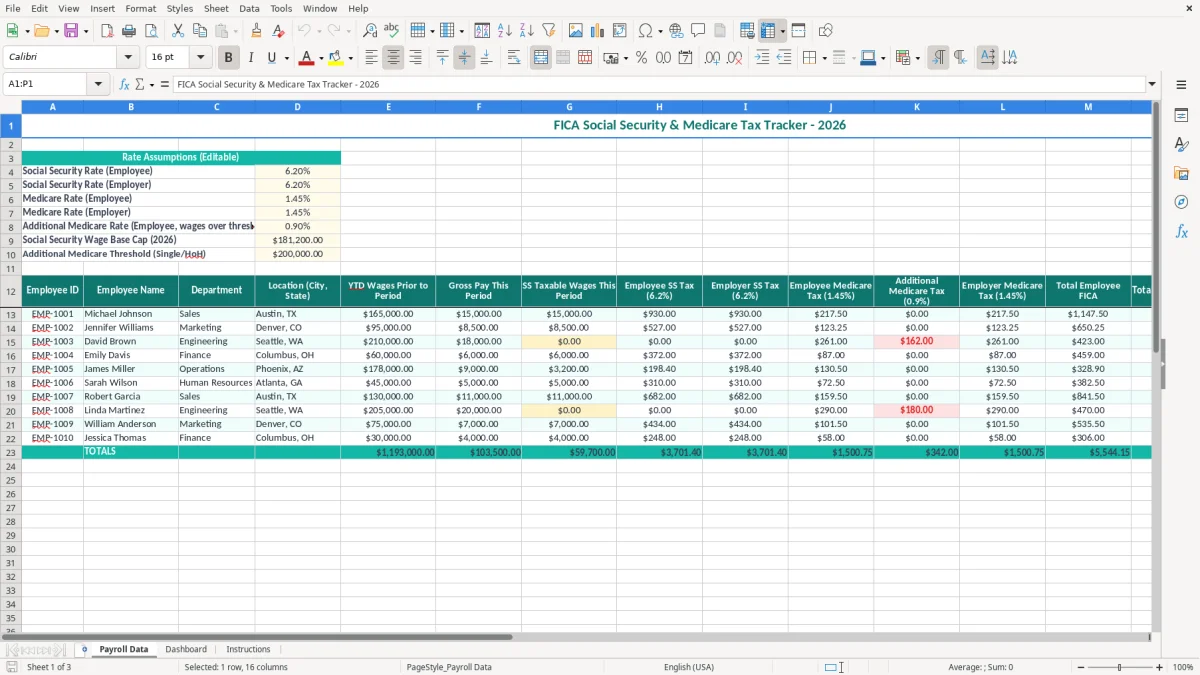The width and height of the screenshot is (1200, 675).
Task: Click Add Decimal Place icon
Action: [712, 58]
